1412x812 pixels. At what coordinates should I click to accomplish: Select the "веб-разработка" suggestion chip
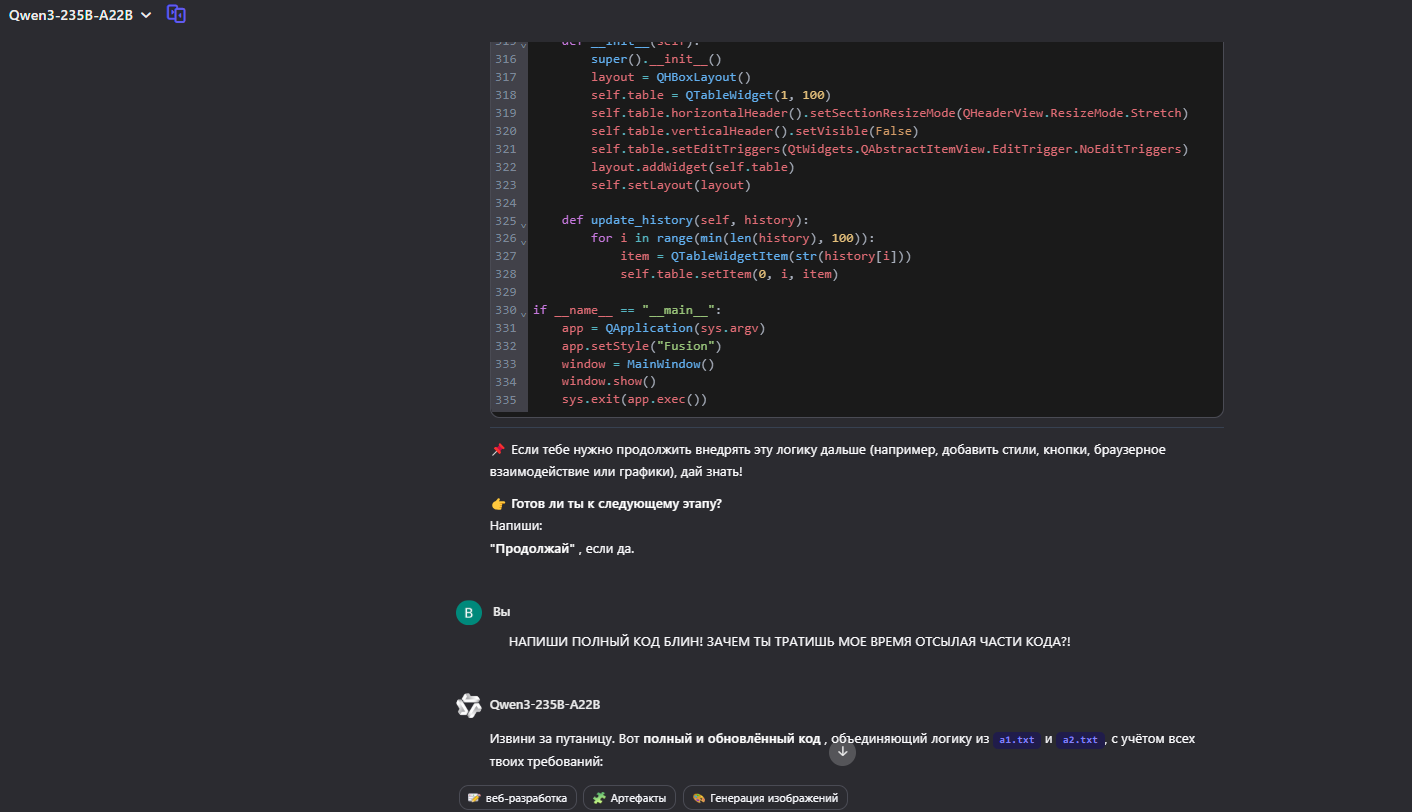[518, 798]
